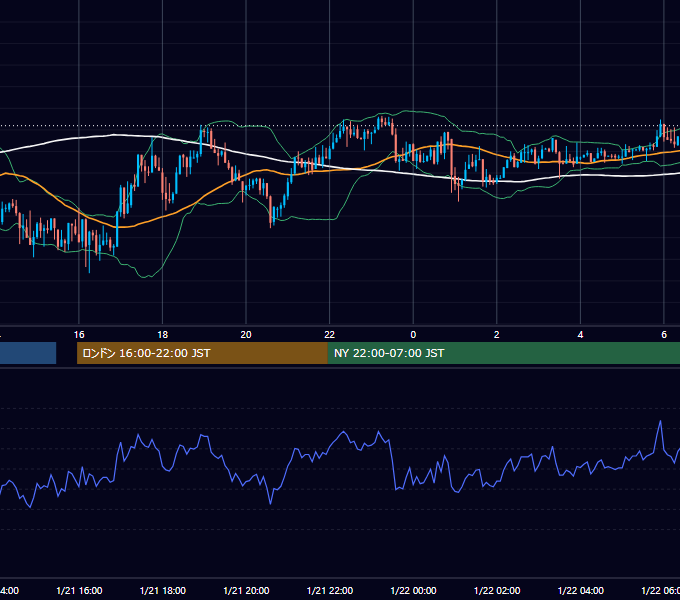Click hour label 16 on the price axis
This screenshot has height=600, width=680.
(x=79, y=335)
